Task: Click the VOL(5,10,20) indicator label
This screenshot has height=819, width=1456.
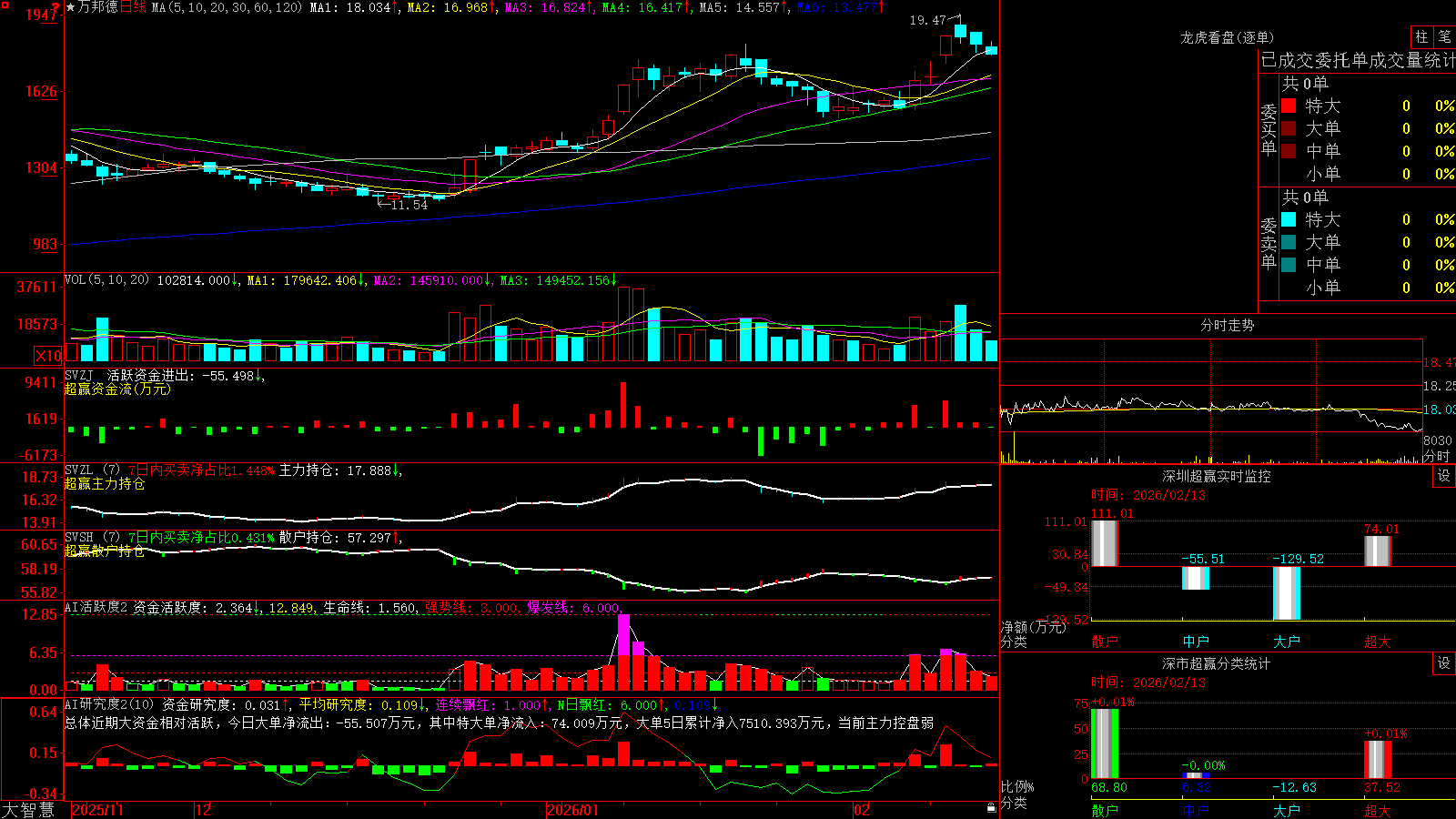Action: click(x=106, y=280)
